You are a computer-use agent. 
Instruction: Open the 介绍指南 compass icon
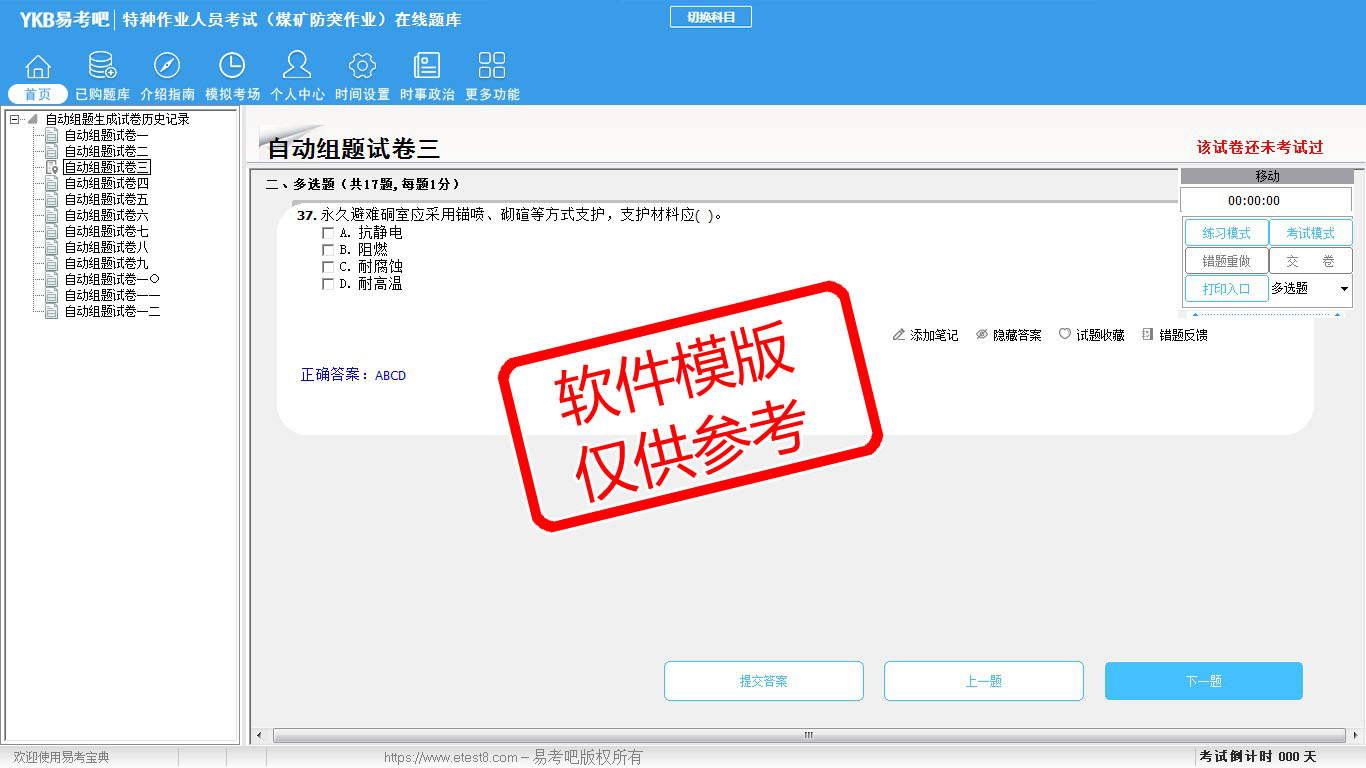coord(167,66)
